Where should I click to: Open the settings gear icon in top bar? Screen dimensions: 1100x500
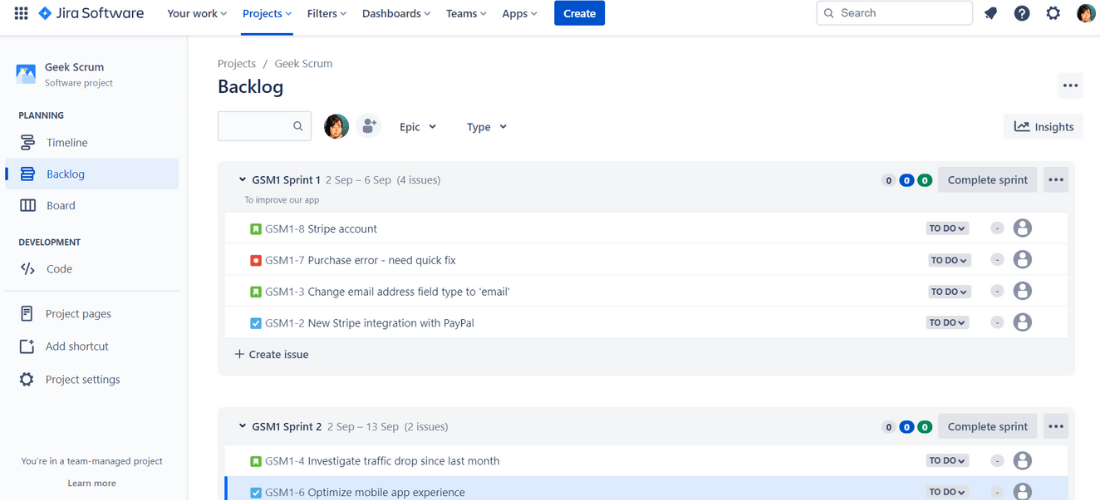1053,13
